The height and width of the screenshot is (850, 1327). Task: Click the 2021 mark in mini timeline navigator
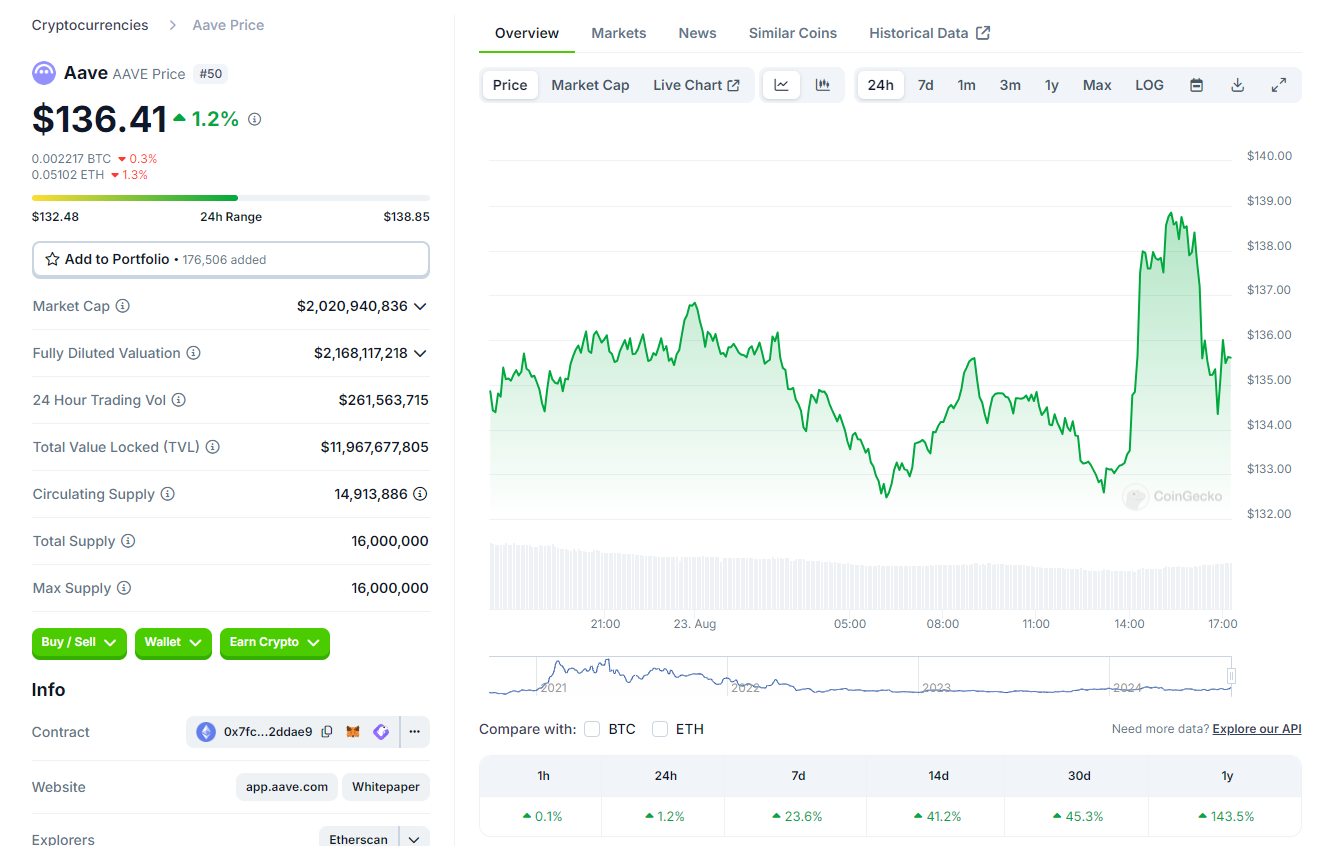[553, 688]
